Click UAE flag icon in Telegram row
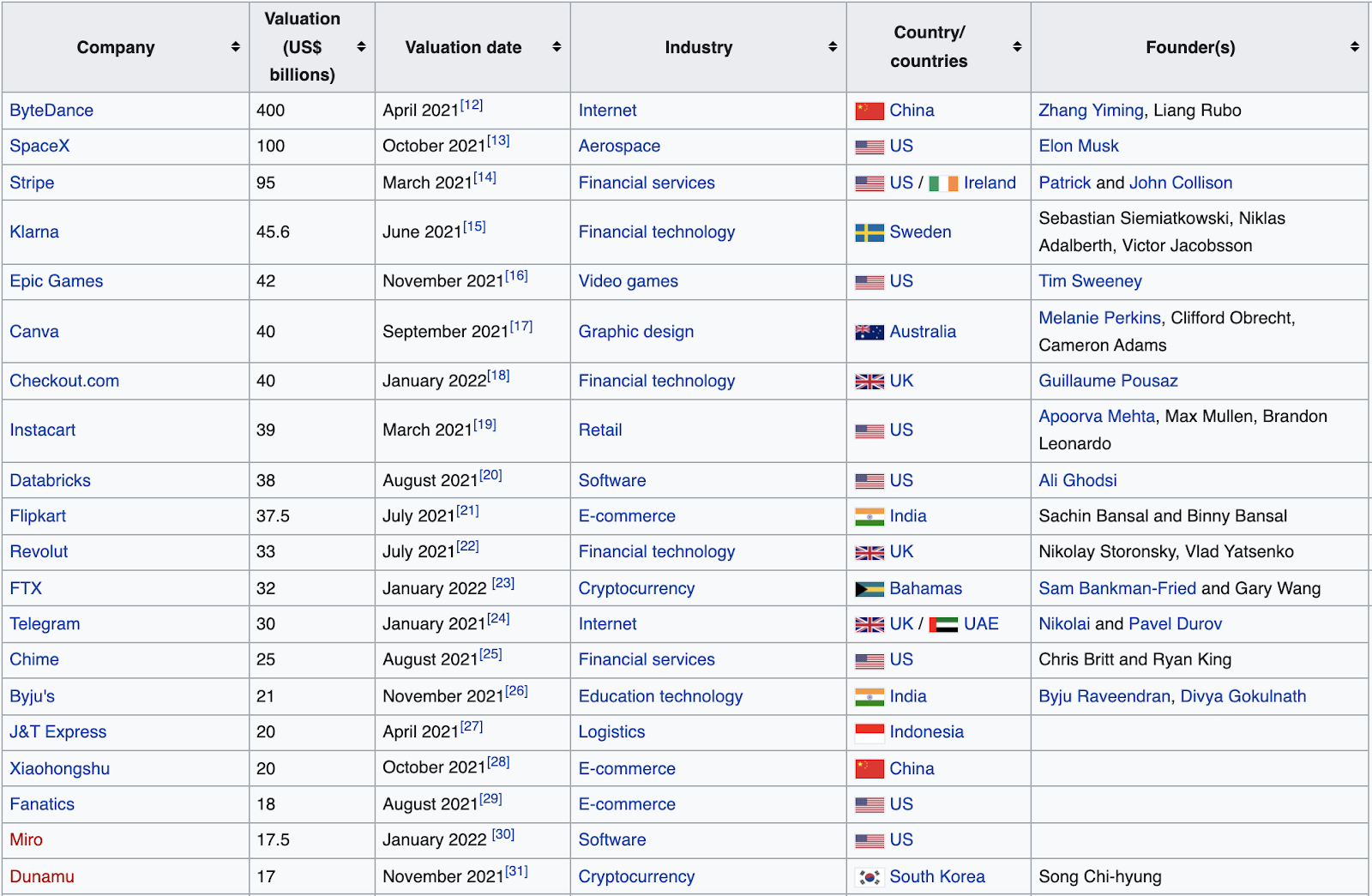This screenshot has height=896, width=1372. [943, 625]
